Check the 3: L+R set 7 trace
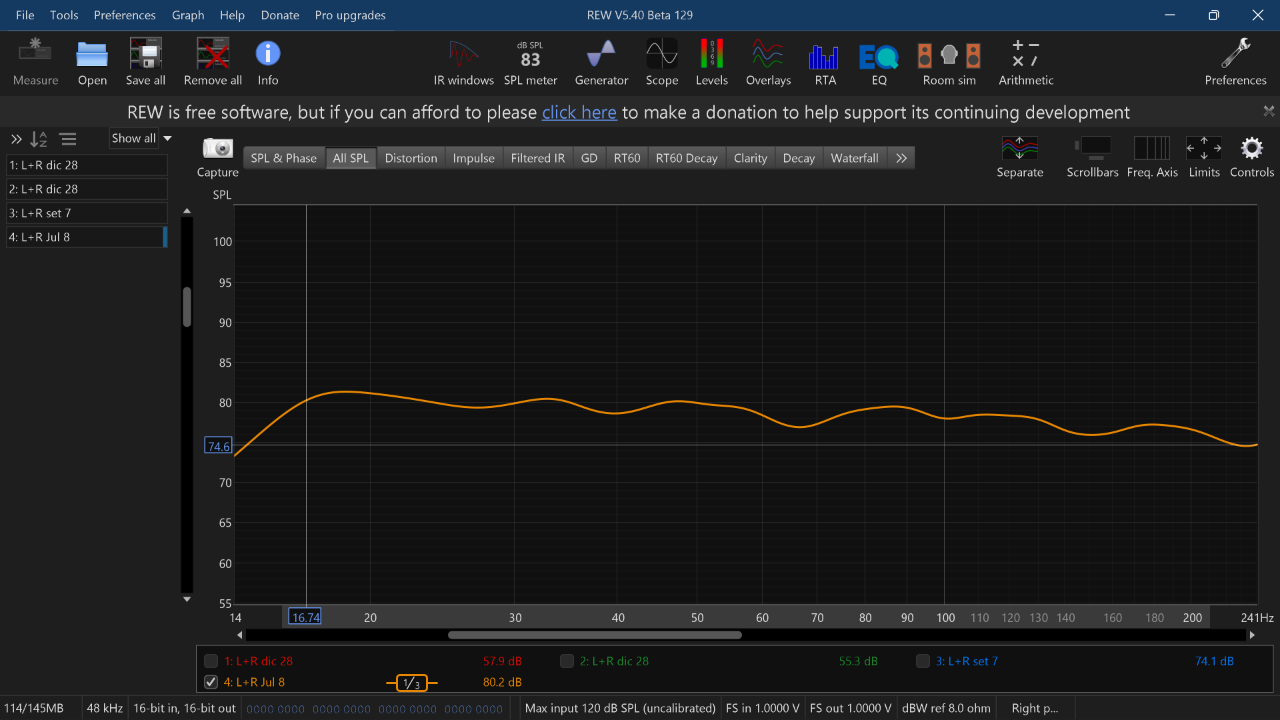This screenshot has height=720, width=1280. click(x=923, y=661)
